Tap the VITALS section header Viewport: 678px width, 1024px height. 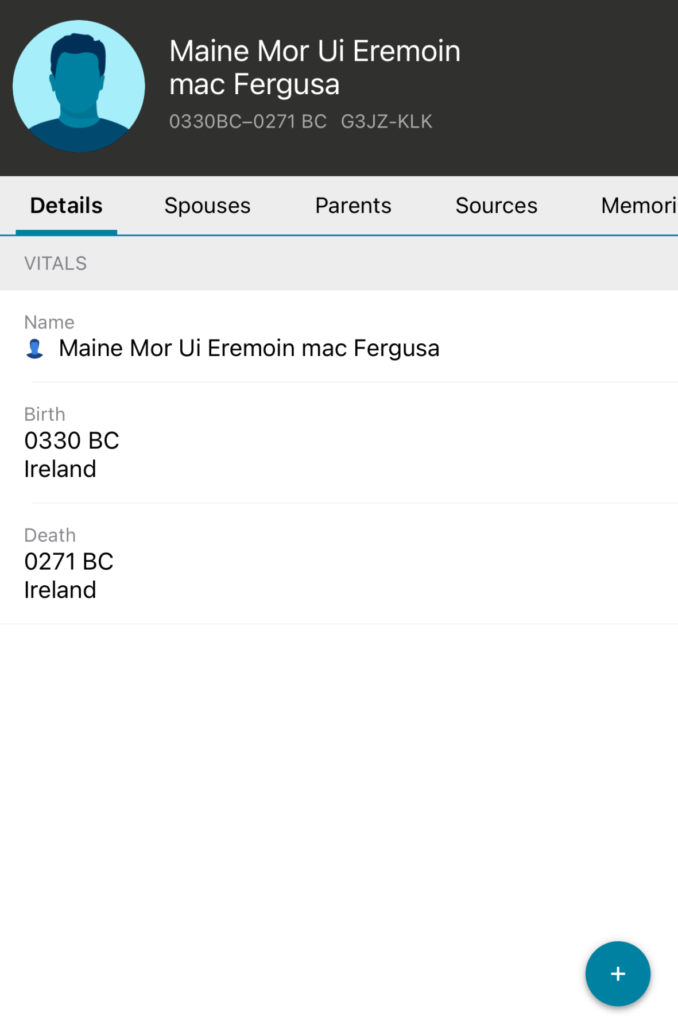[x=55, y=264]
